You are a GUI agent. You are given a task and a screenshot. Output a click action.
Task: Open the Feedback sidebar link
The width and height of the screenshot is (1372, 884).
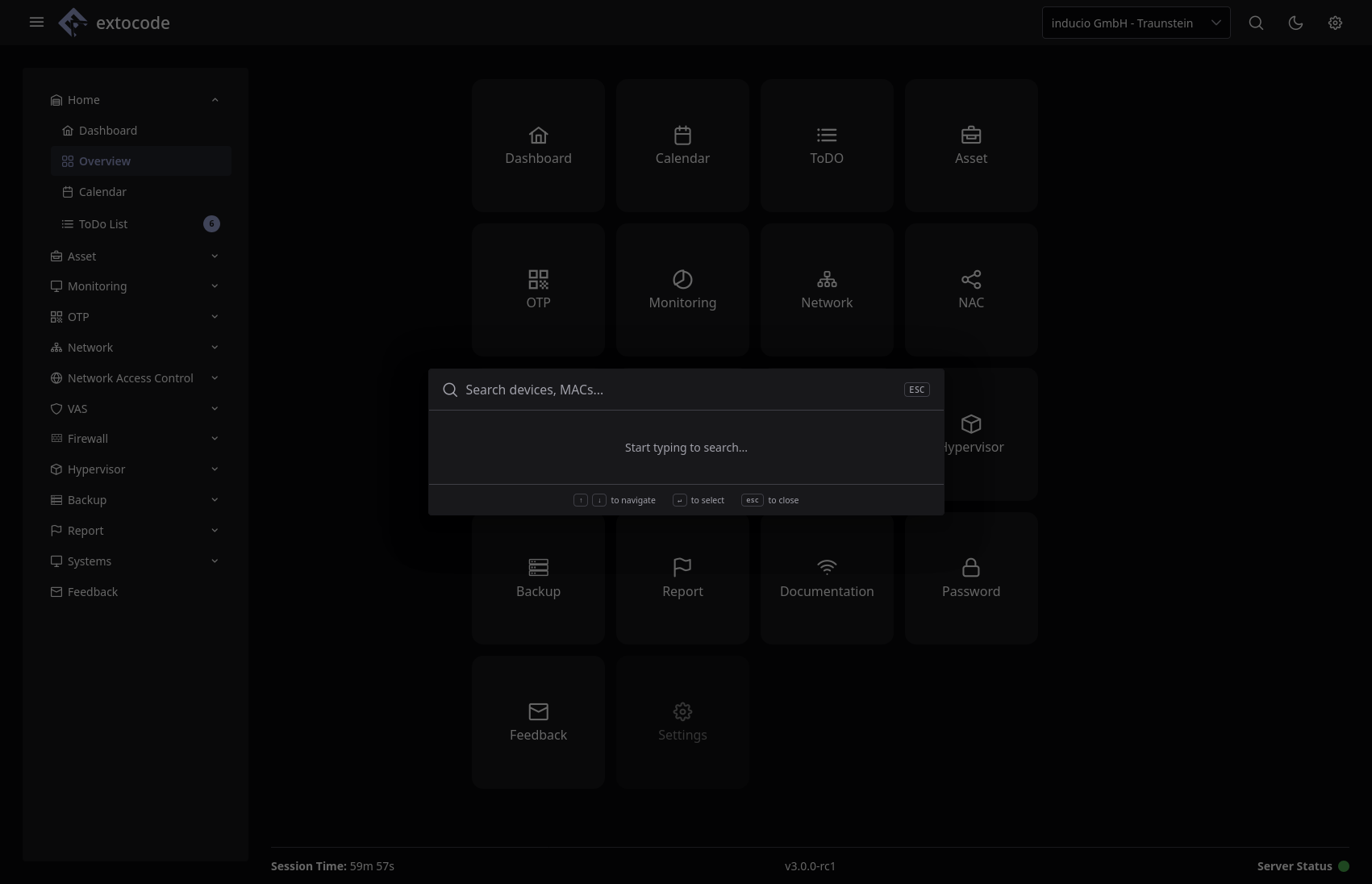(x=93, y=592)
